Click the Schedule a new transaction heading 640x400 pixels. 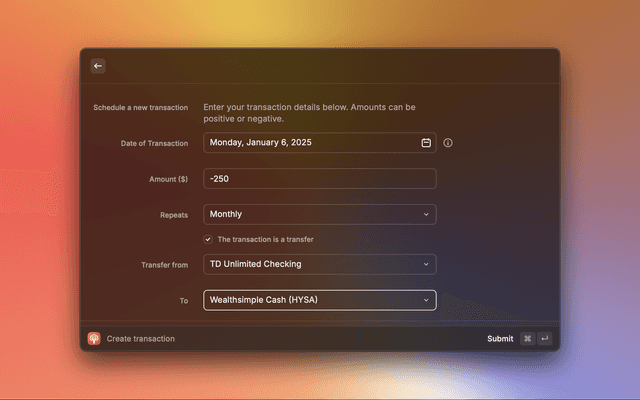[140, 107]
